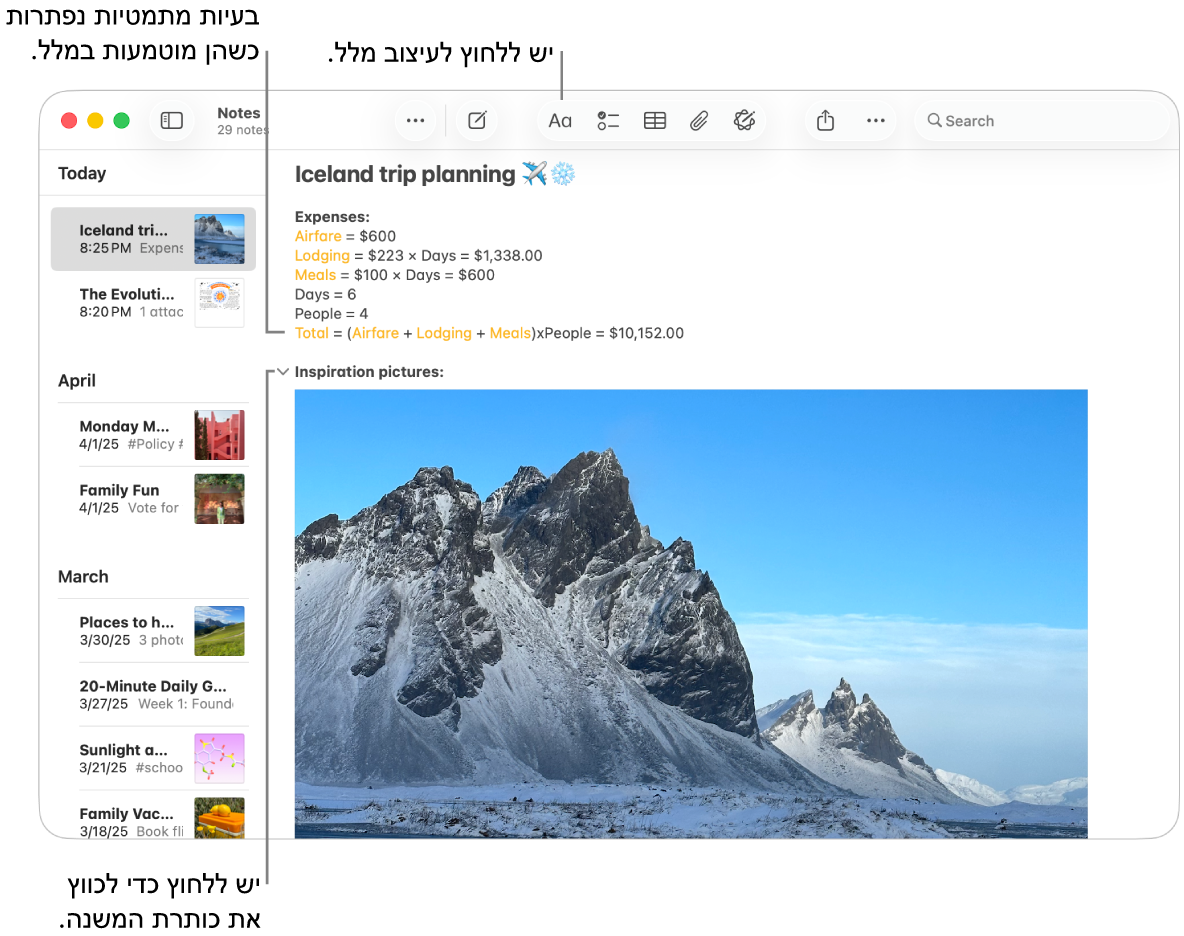1184x936 pixels.
Task: Click the Sunlight a... pink thumbnail
Action: [219, 759]
